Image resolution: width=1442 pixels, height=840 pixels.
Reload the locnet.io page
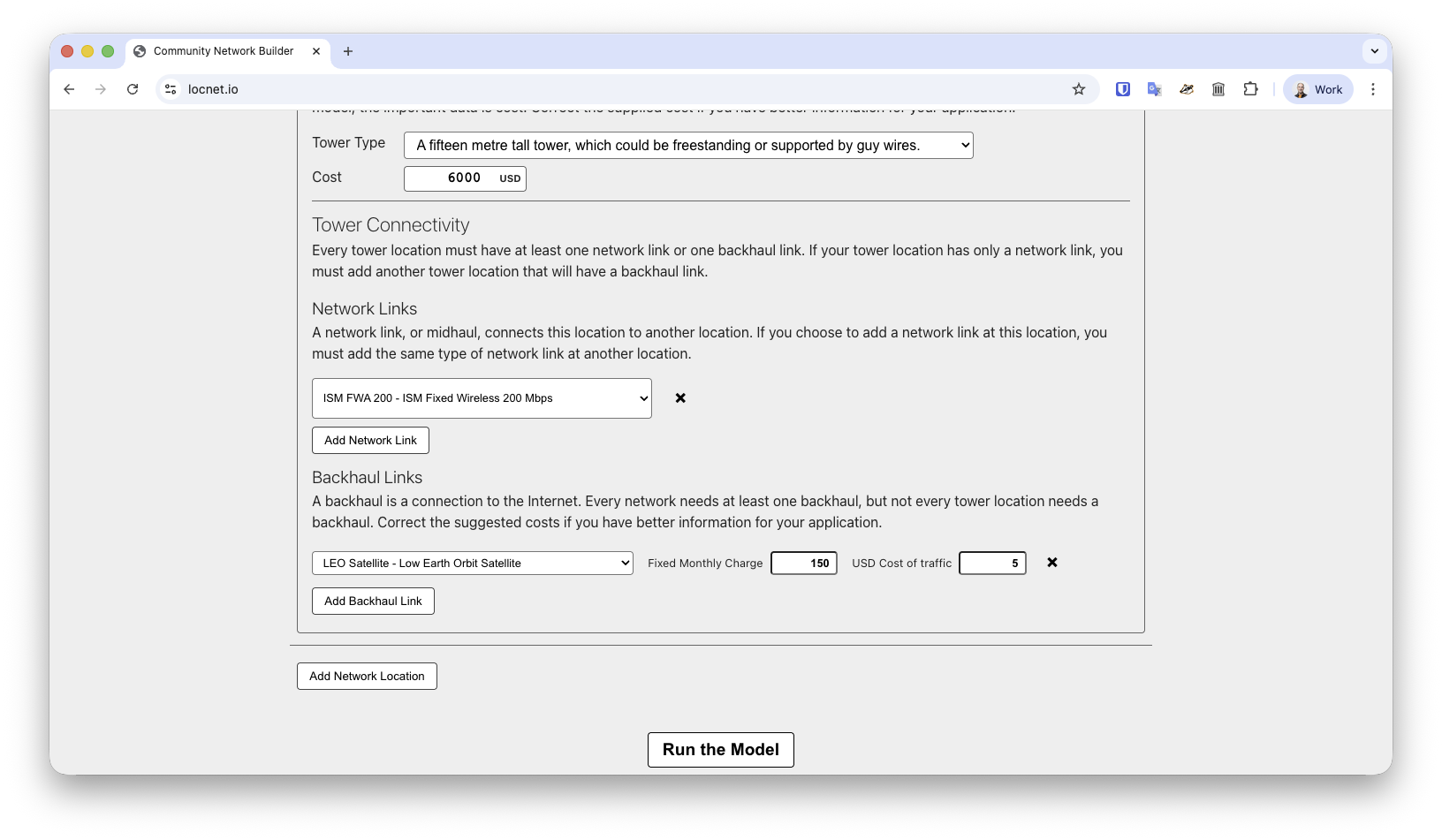coord(133,88)
